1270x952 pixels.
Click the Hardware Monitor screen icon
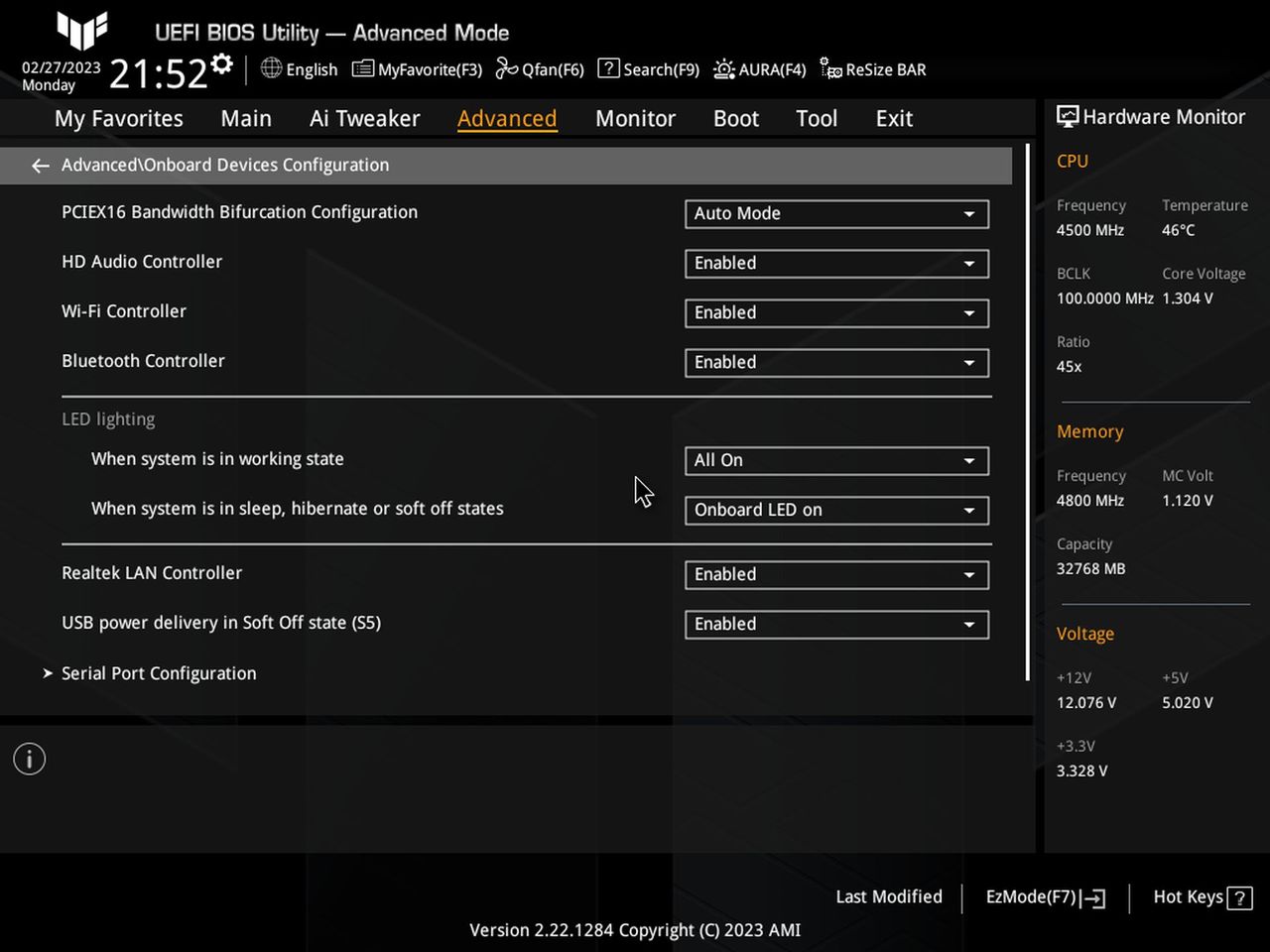1068,117
